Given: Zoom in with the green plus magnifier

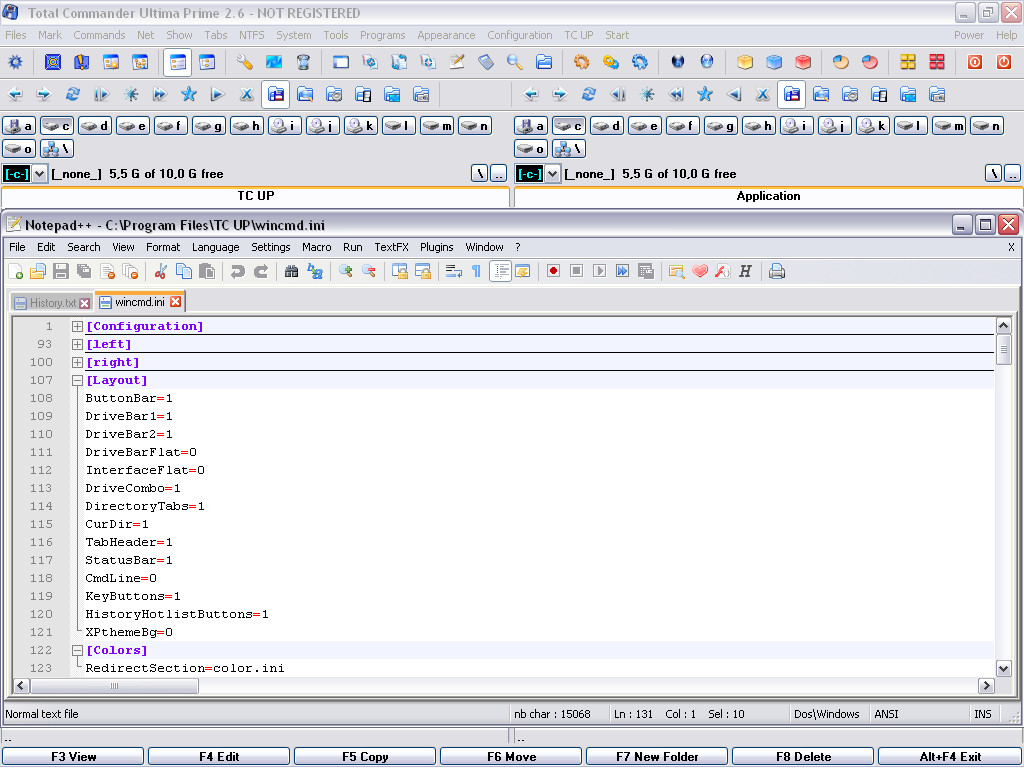Looking at the screenshot, I should tap(345, 271).
